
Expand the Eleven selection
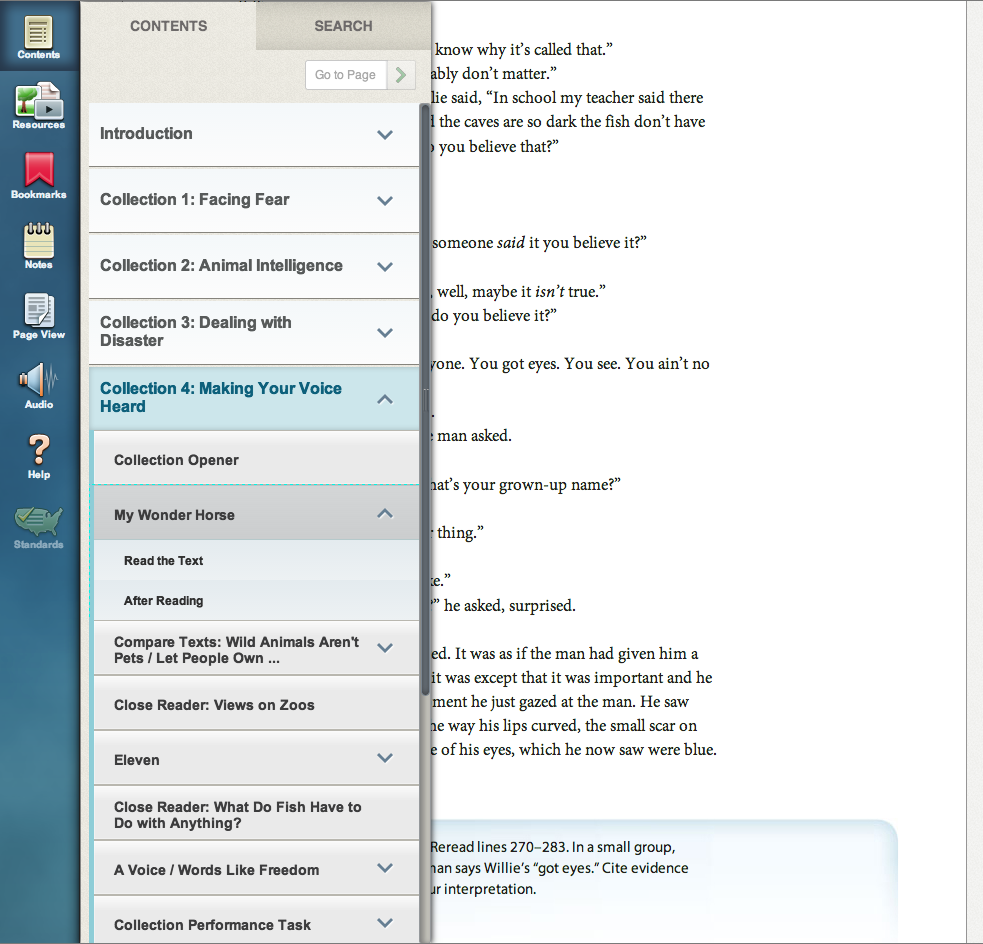pos(385,759)
